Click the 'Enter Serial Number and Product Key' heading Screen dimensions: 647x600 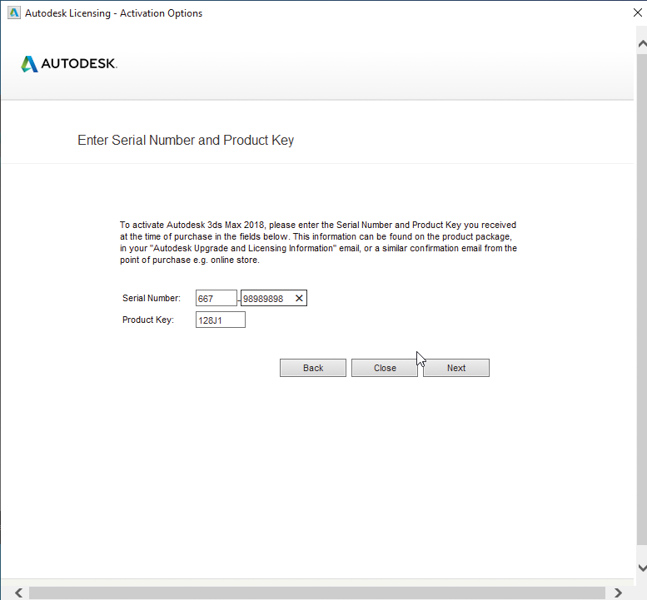[186, 140]
